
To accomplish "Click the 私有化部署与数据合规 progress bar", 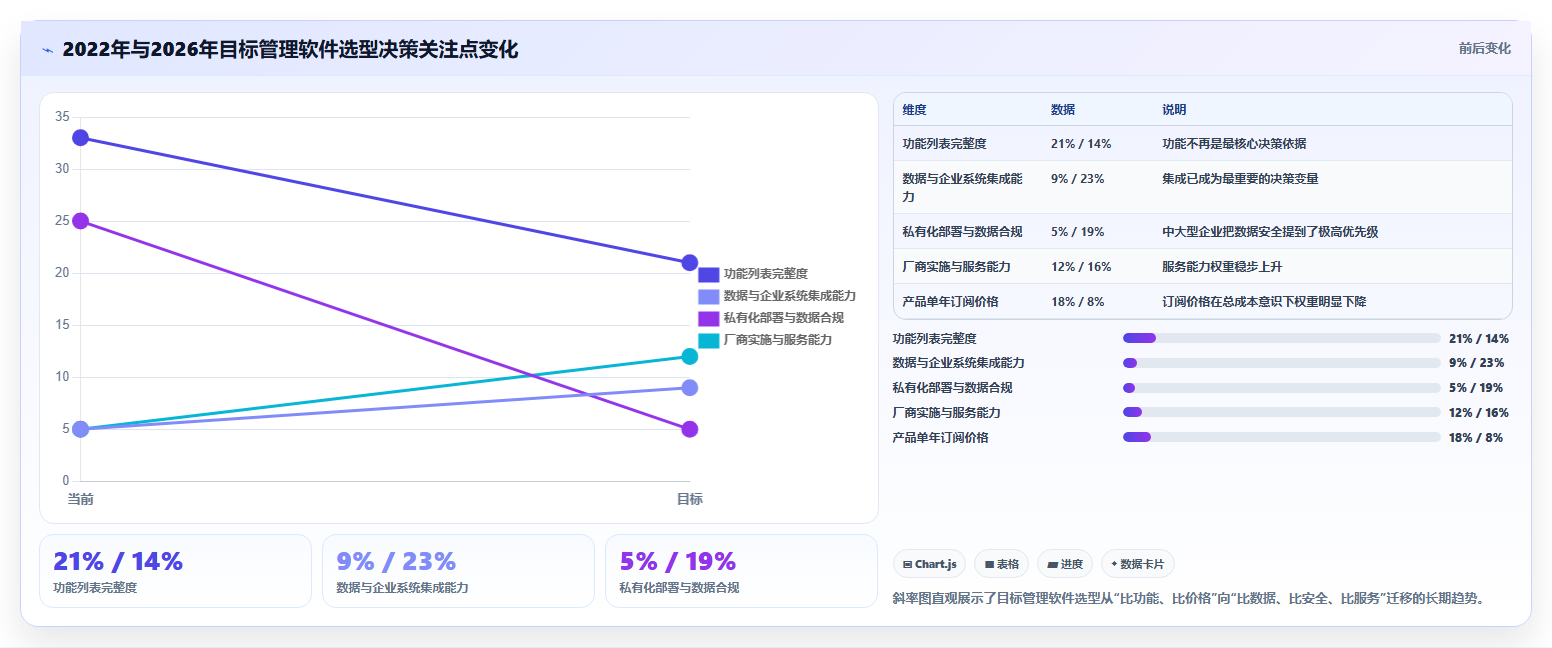I will (1281, 388).
